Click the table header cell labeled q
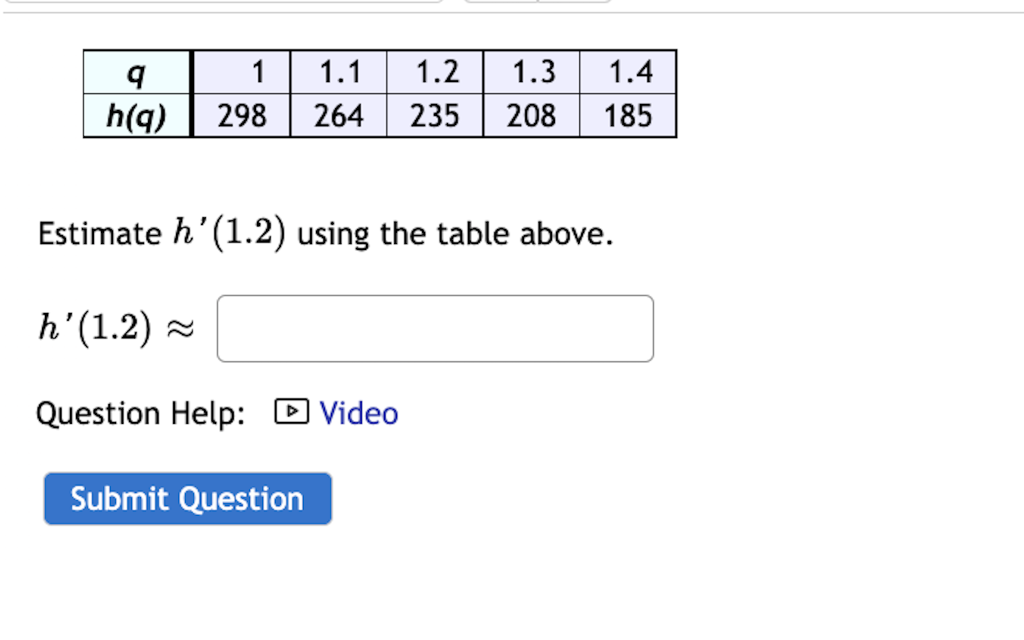Viewport: 1024px width, 640px height. [x=135, y=71]
